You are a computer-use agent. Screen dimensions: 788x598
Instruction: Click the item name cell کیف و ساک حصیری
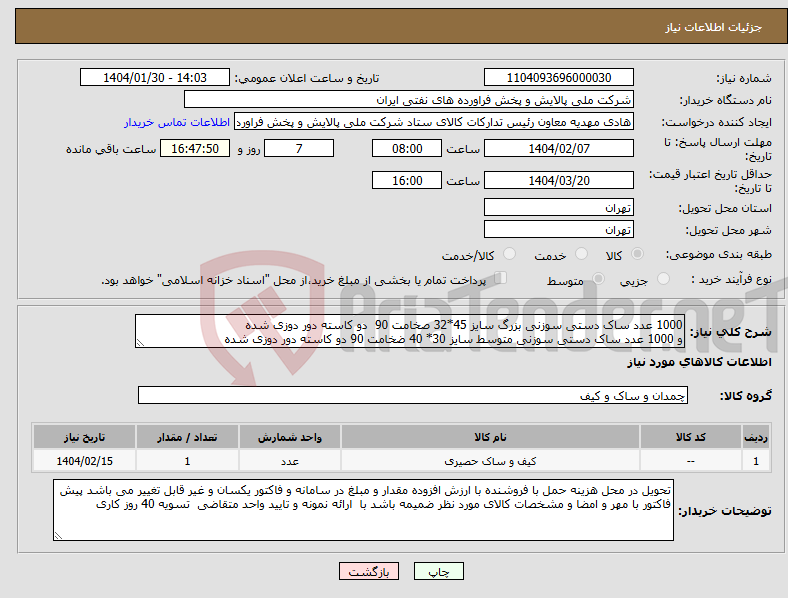point(490,461)
